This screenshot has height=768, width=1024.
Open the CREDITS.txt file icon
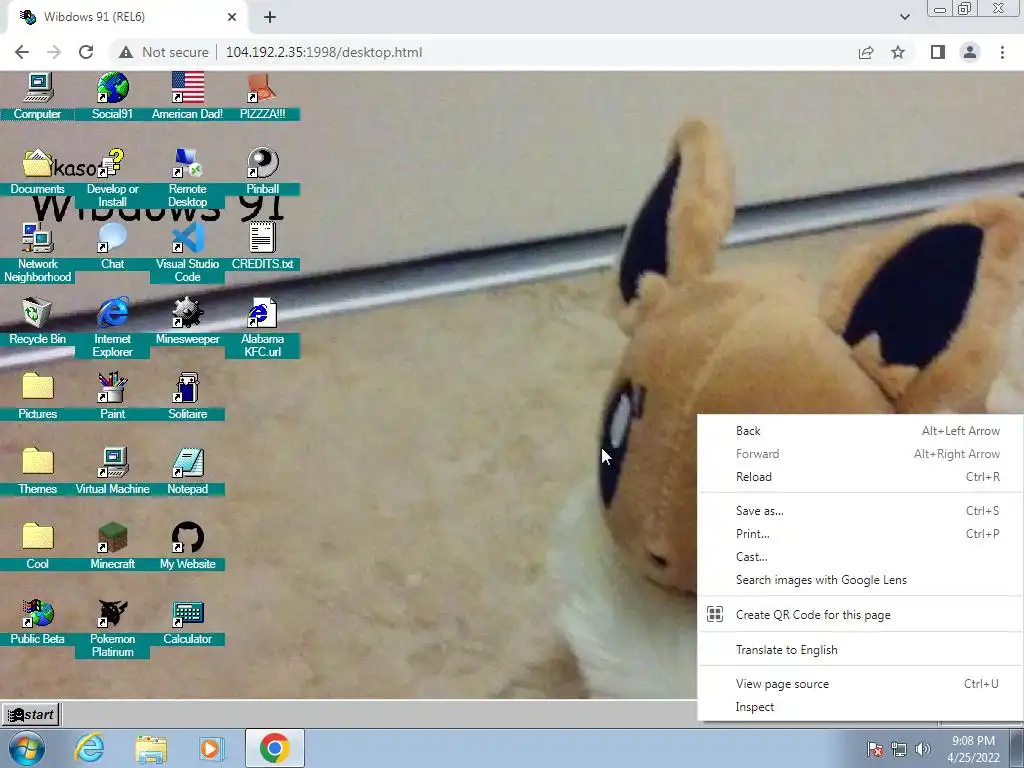pyautogui.click(x=263, y=238)
